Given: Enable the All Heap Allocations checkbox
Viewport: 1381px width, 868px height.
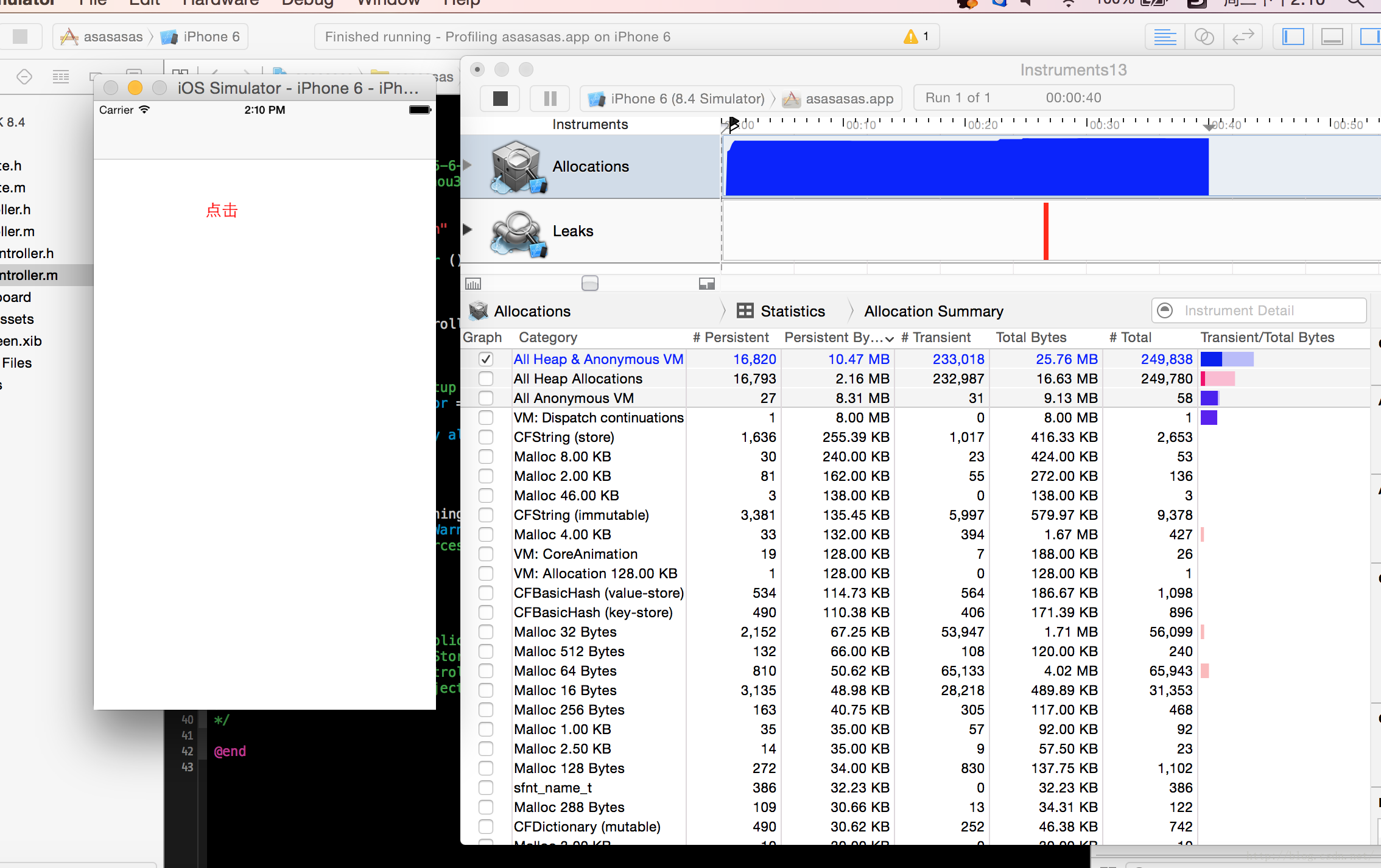Looking at the screenshot, I should [x=483, y=378].
